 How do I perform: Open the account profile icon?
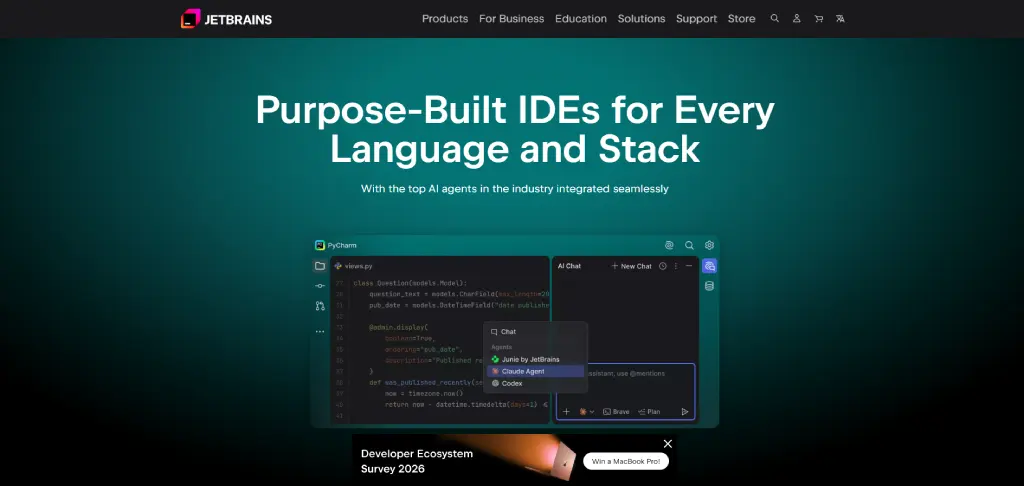tap(797, 18)
